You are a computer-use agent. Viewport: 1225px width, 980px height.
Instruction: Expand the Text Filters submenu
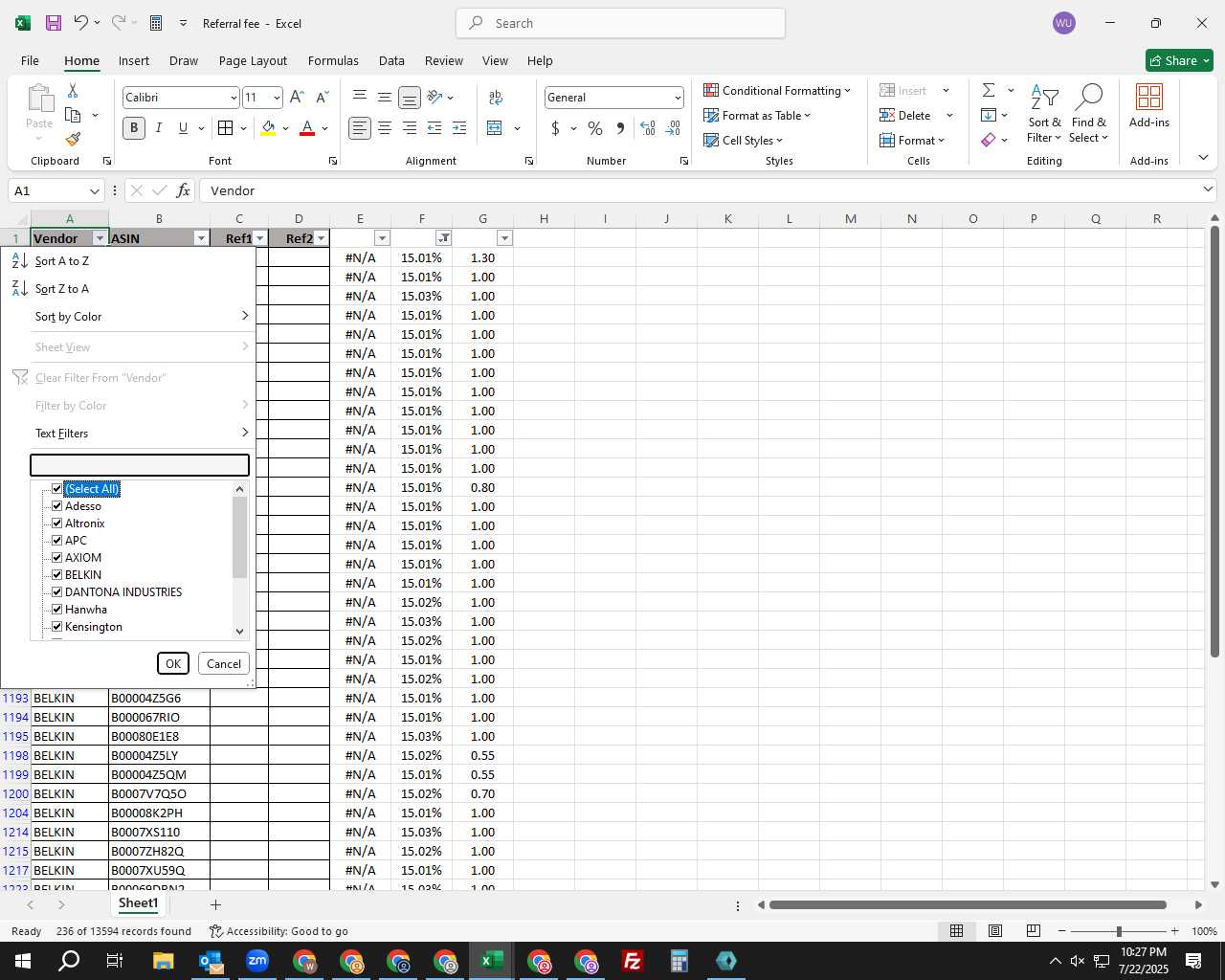[x=142, y=434]
